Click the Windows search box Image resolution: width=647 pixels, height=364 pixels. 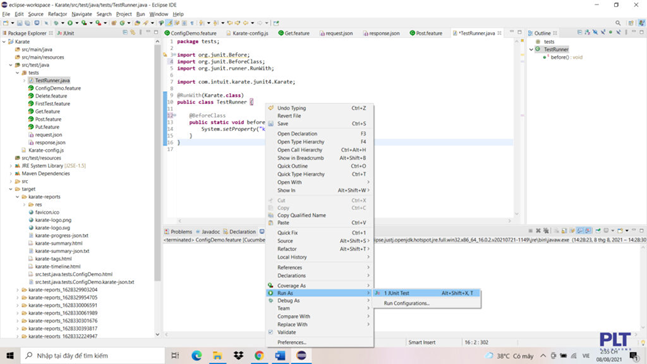(93, 355)
